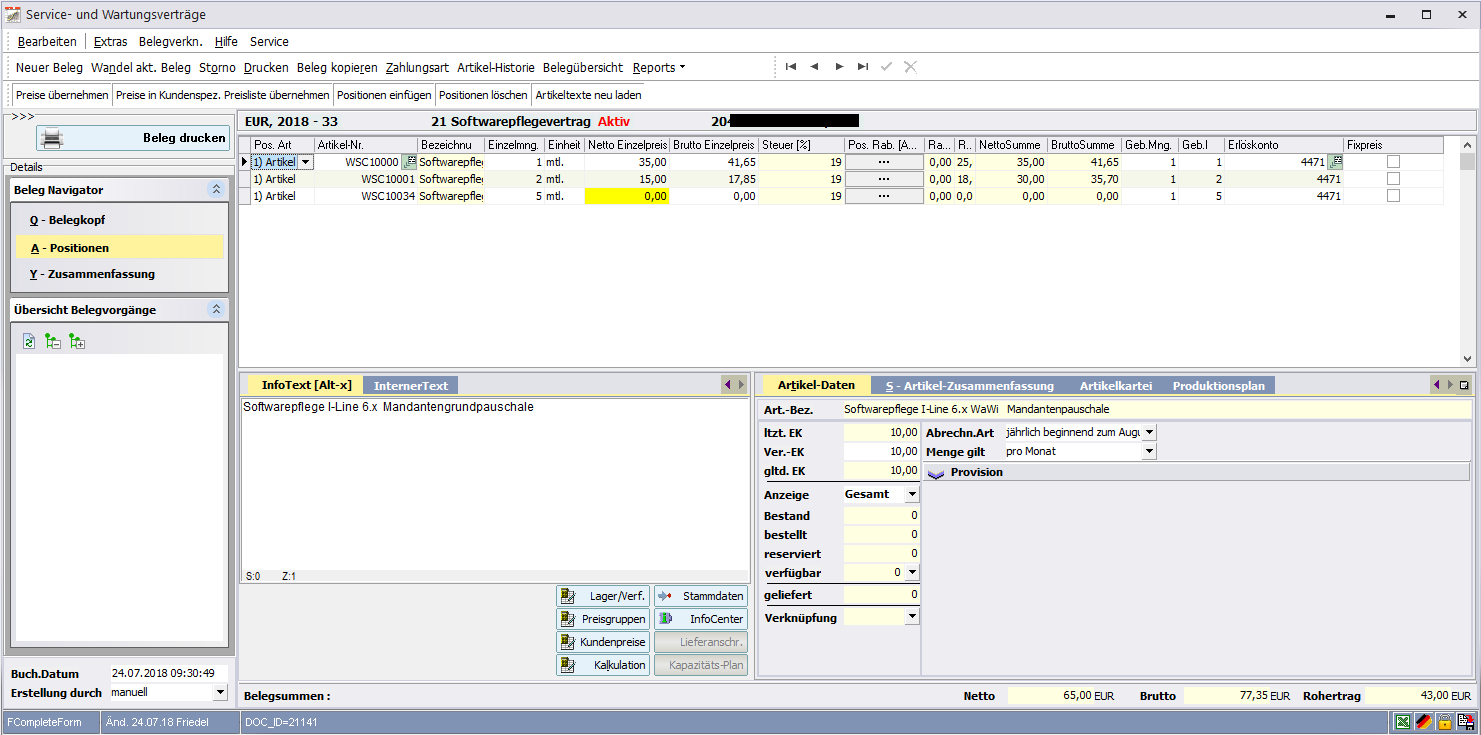Open the Menge gilt dropdown
This screenshot has width=1481, height=735.
[1149, 451]
